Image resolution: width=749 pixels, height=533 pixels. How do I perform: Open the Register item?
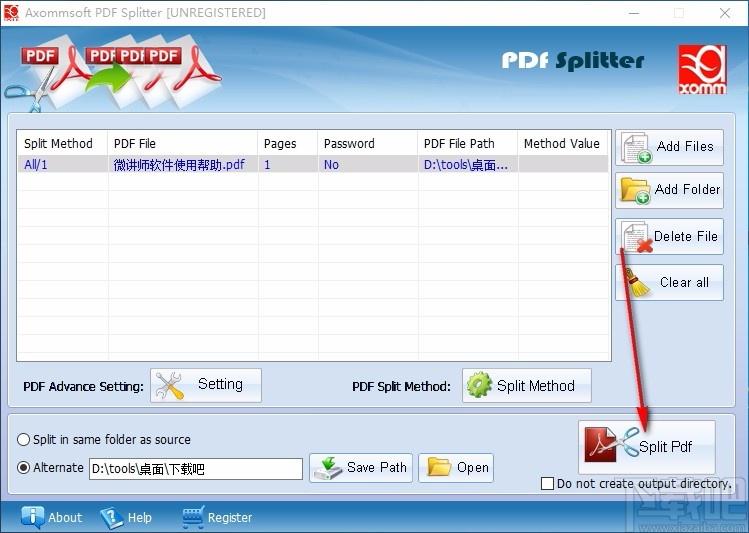pos(217,518)
